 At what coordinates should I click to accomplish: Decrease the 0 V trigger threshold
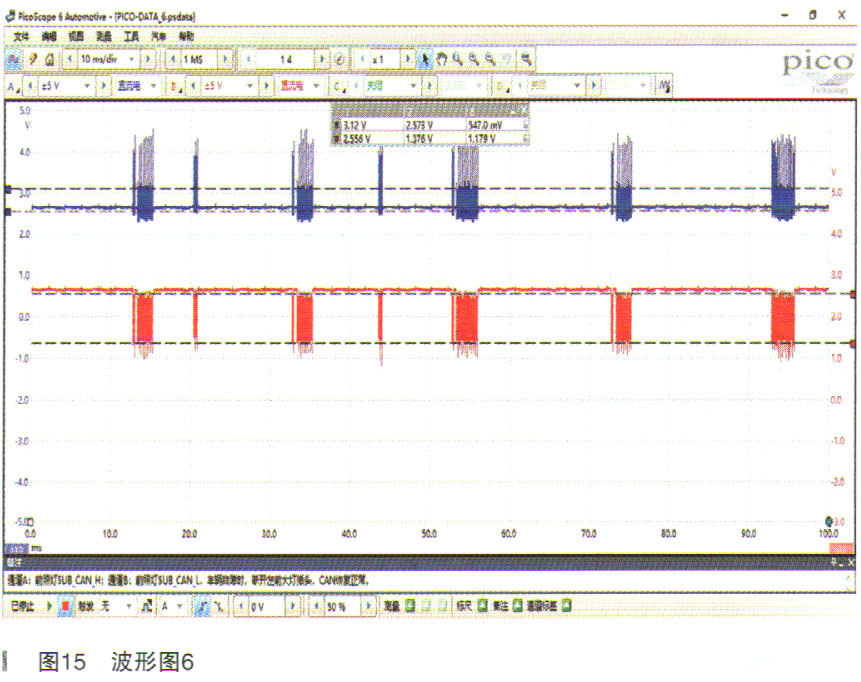pos(241,606)
